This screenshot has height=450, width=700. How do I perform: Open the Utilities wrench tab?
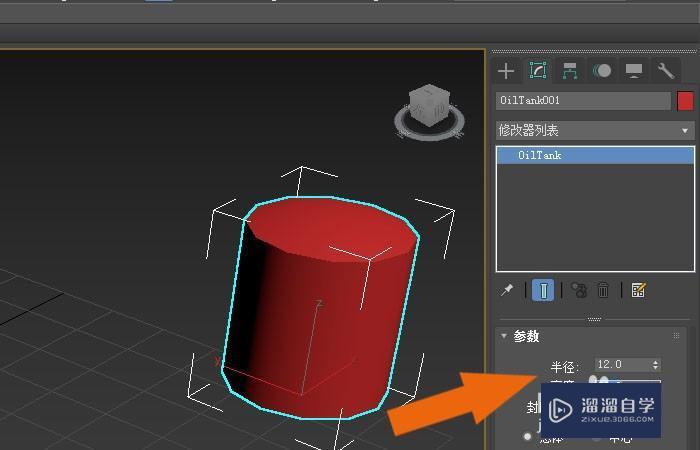(665, 71)
